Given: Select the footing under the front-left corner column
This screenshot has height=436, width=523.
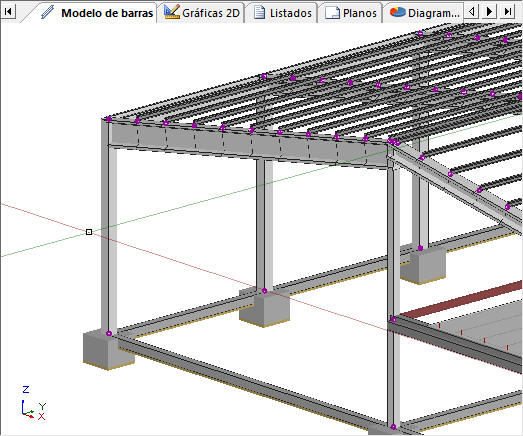Looking at the screenshot, I should (108, 350).
